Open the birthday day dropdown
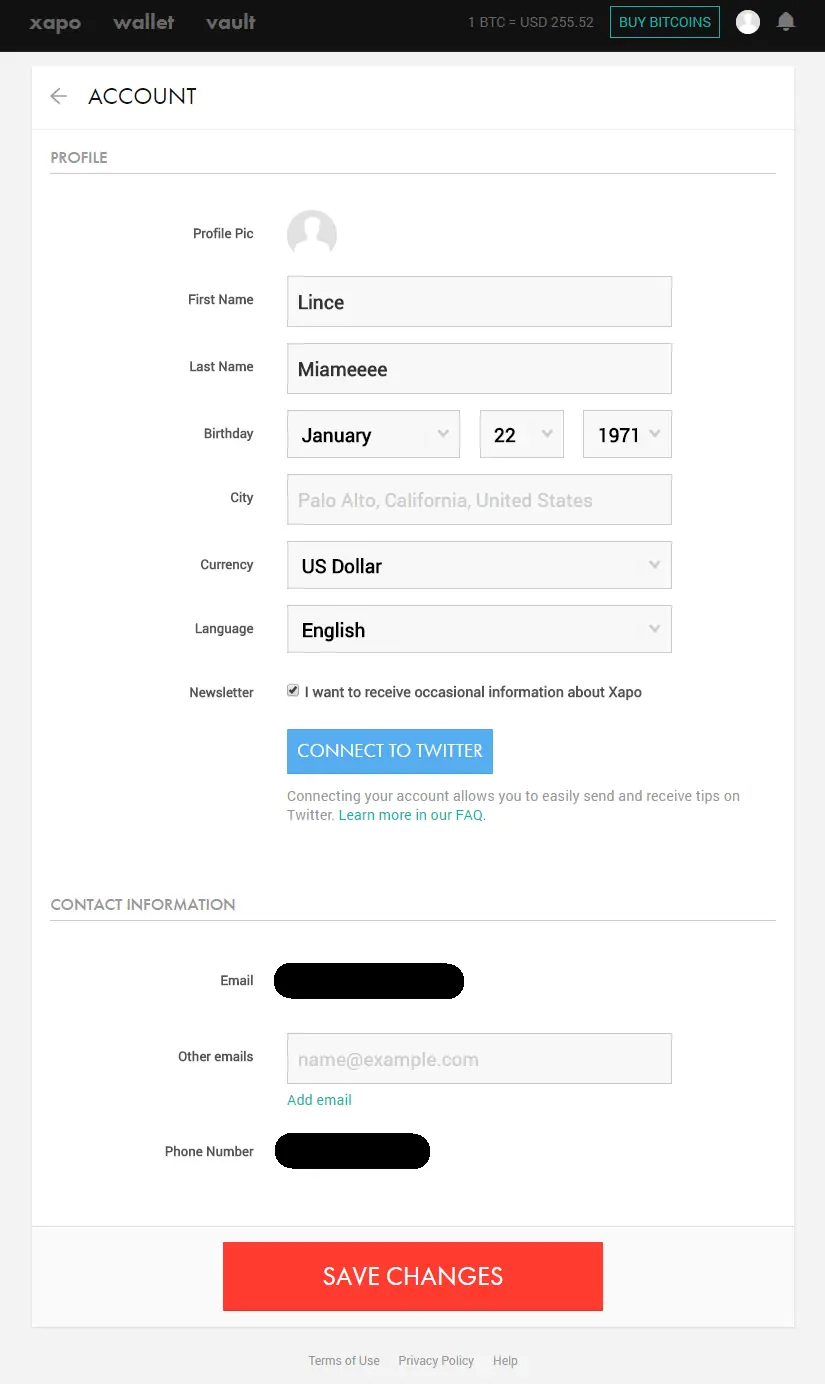 521,435
